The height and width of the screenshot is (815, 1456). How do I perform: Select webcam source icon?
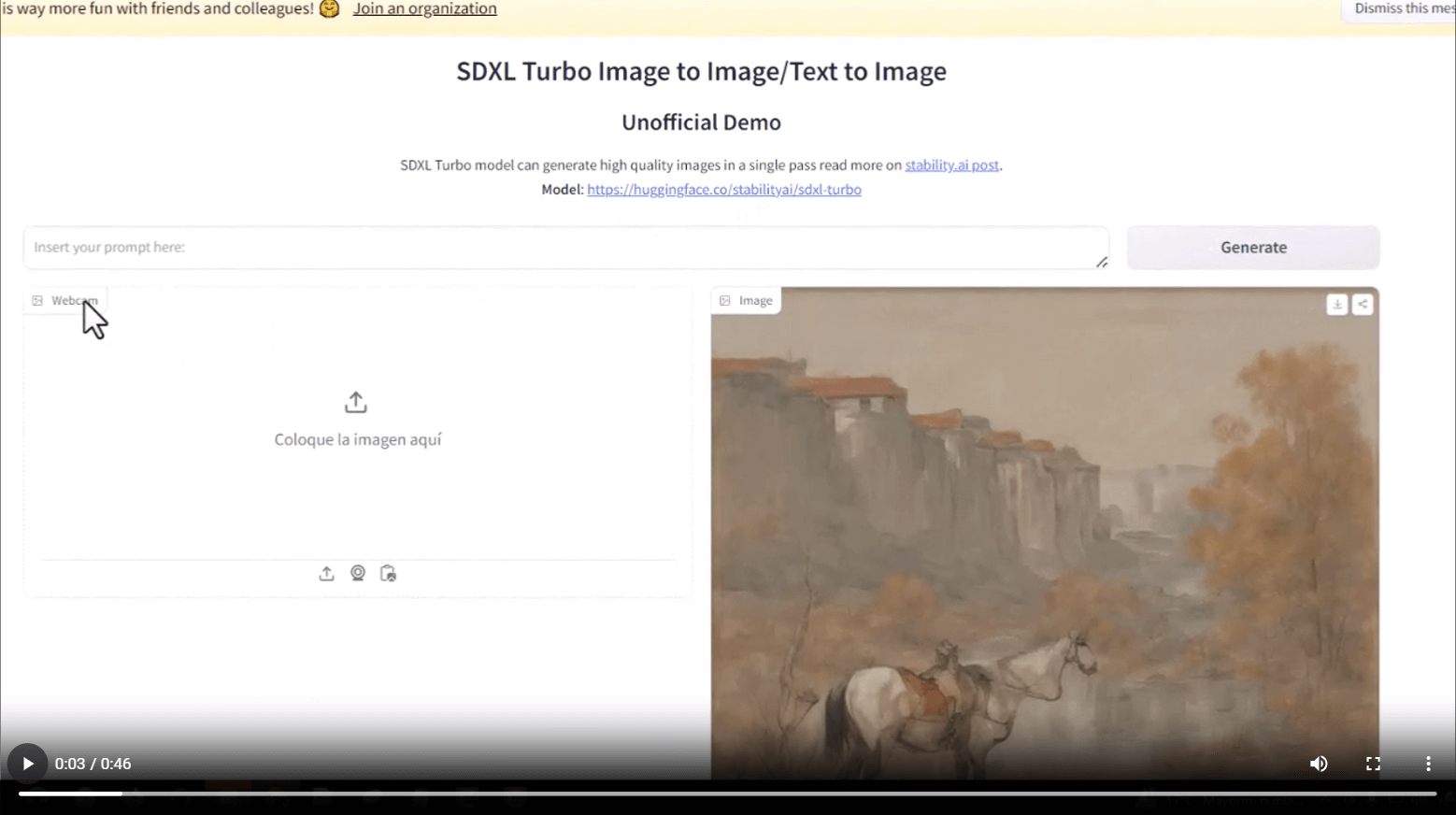(358, 573)
